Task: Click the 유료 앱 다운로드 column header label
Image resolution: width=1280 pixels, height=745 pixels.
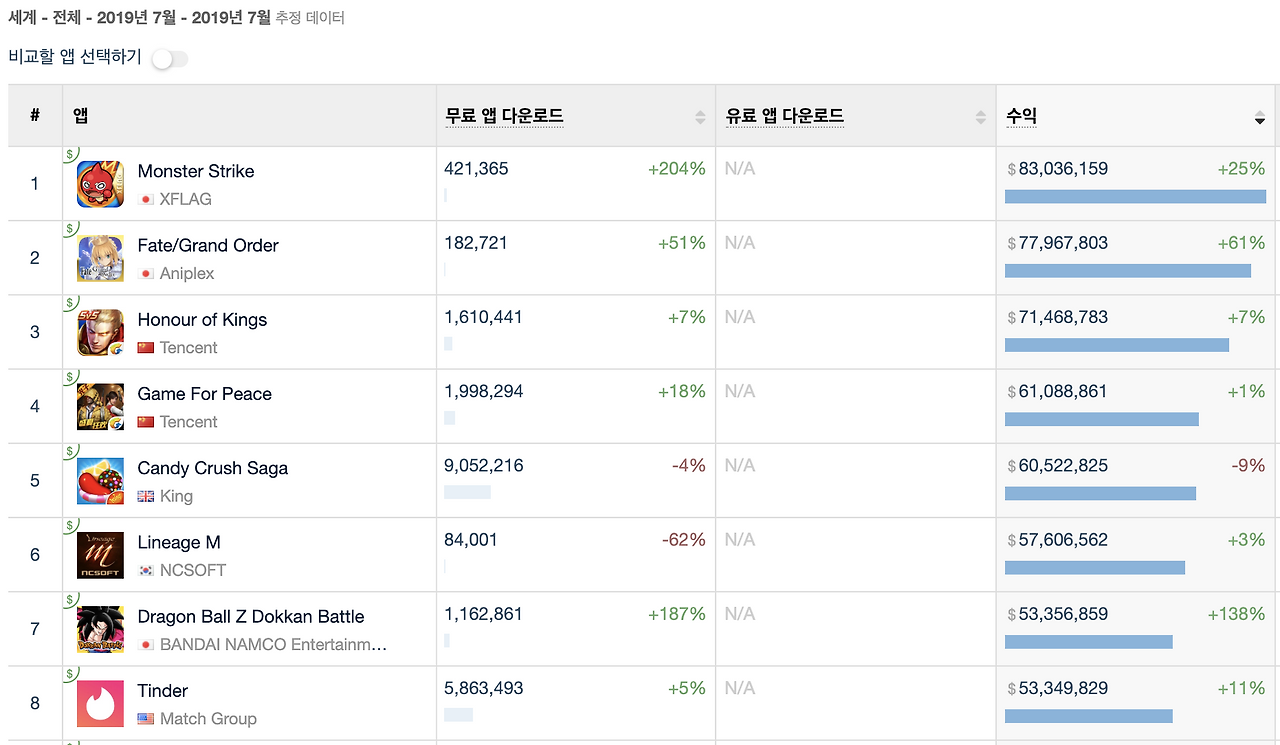Action: (x=785, y=116)
